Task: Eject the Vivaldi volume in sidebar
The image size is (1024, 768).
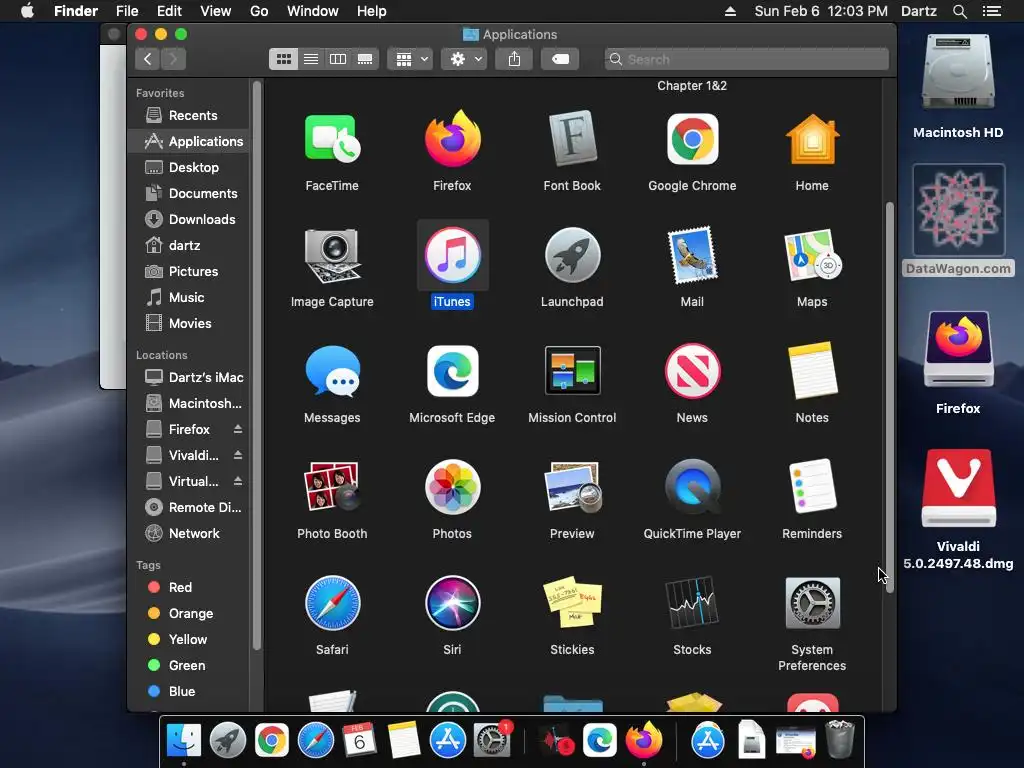Action: [x=238, y=455]
